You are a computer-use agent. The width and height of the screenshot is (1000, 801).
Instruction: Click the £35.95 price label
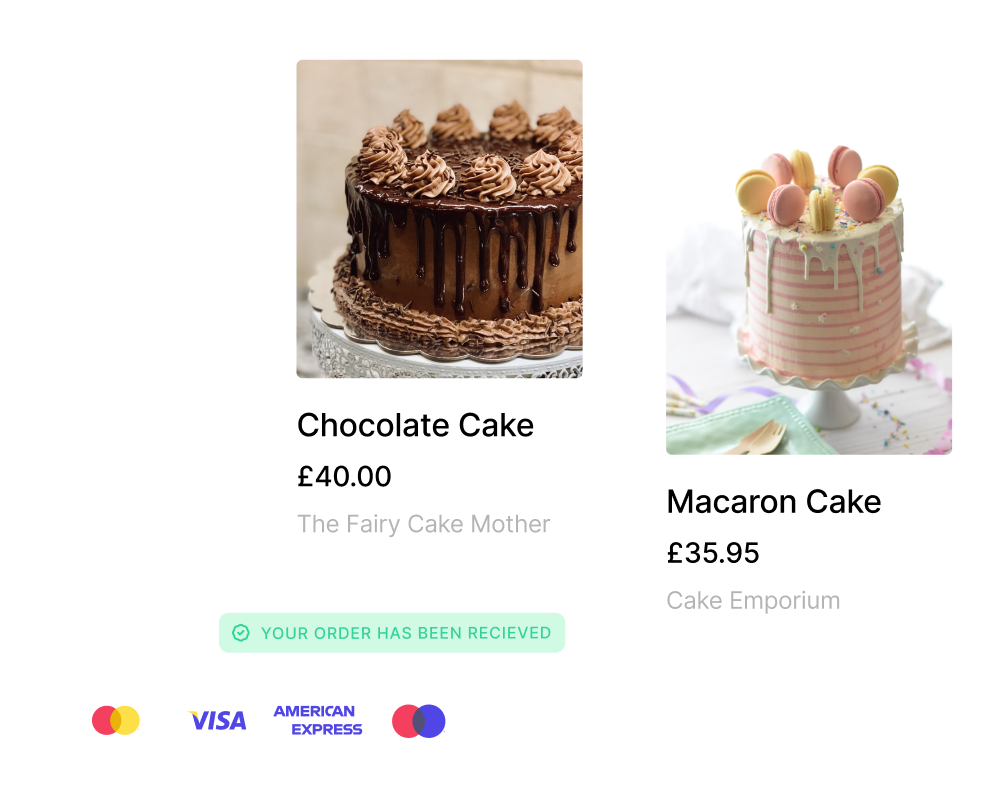[713, 553]
